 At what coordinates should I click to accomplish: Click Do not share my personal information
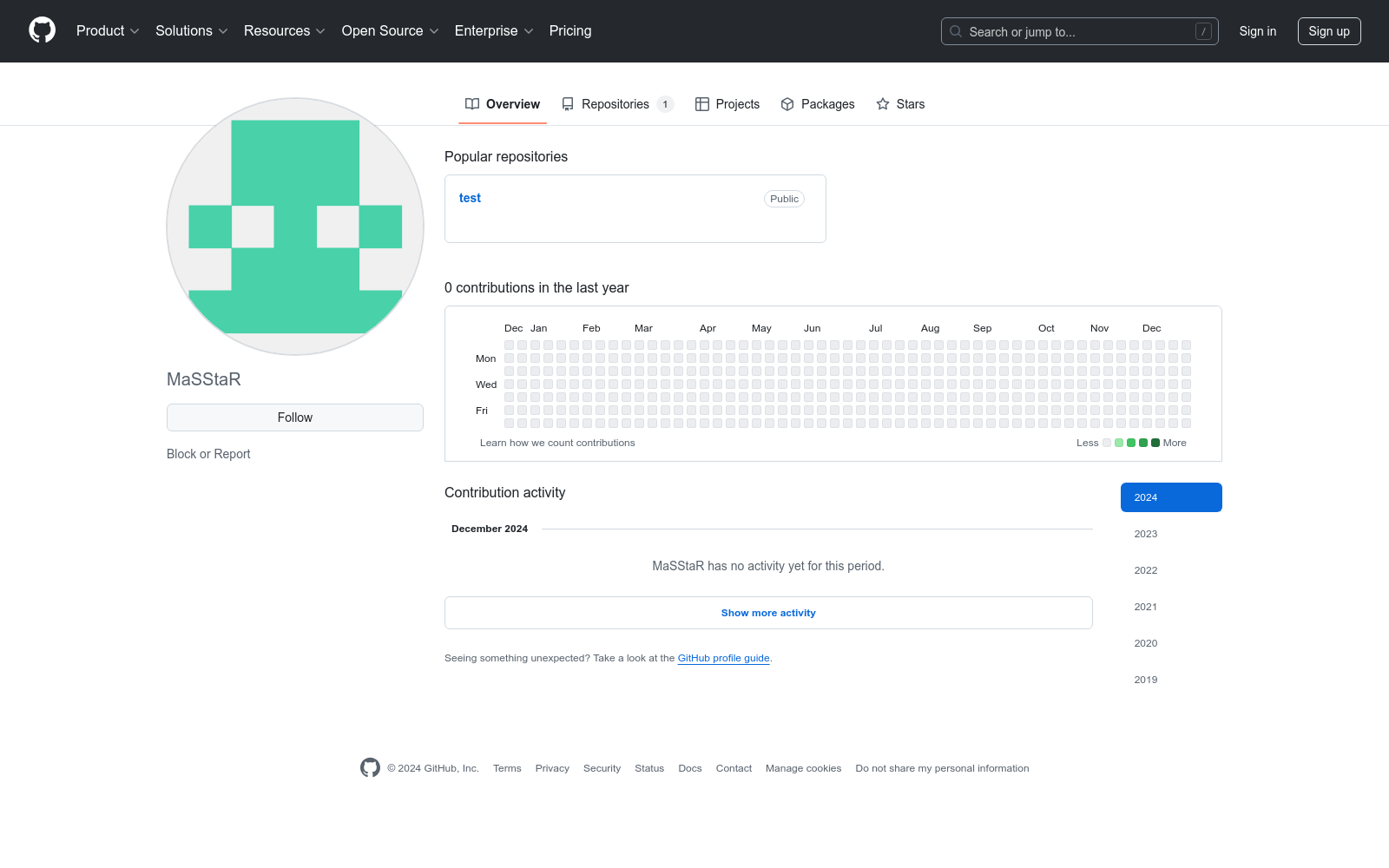(x=942, y=768)
